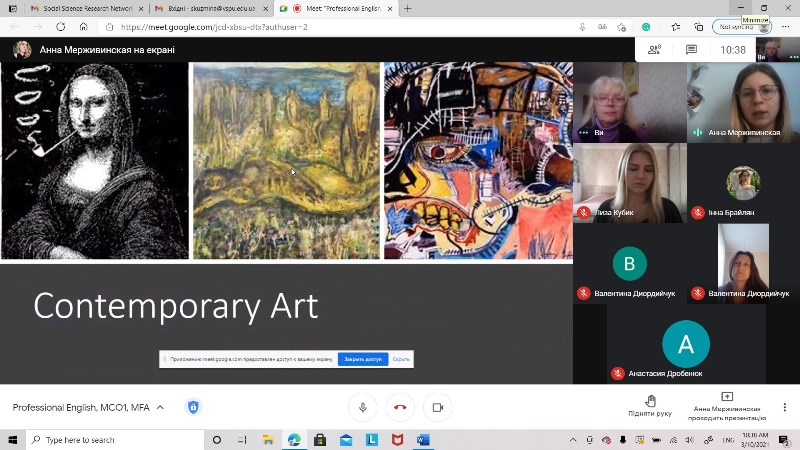Reload the page with refresh icon
Screen dimensions: 800x450
pos(60,27)
